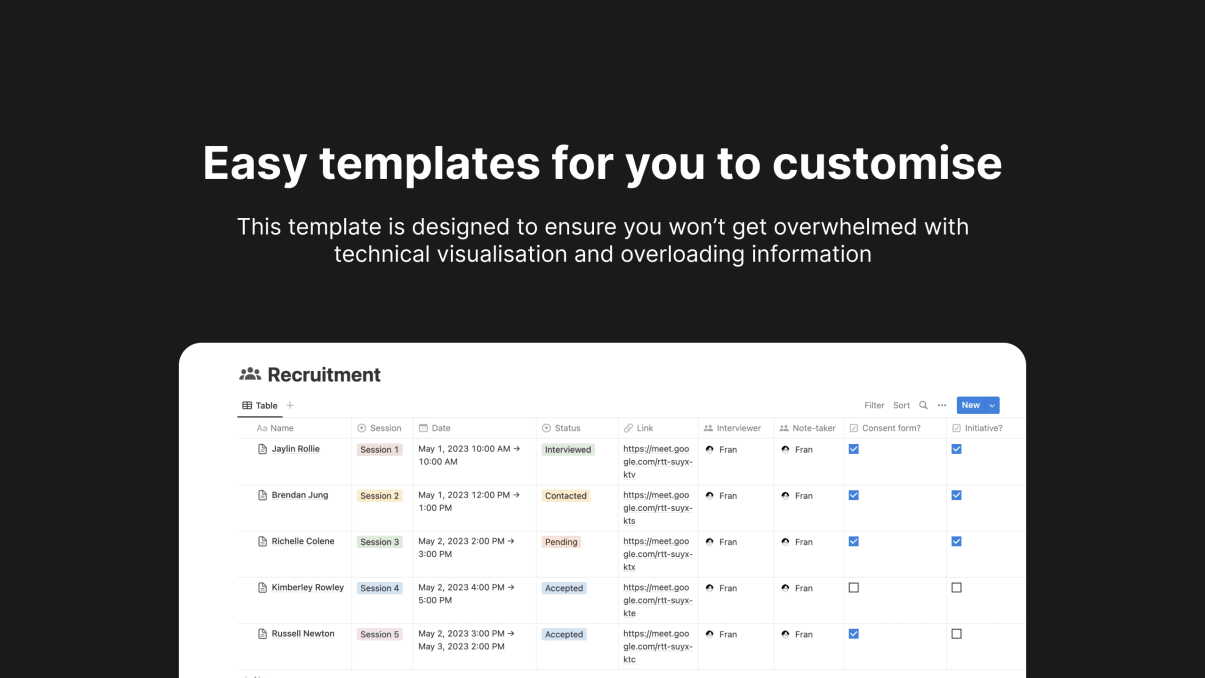Change the Contacted status tag

click(566, 496)
